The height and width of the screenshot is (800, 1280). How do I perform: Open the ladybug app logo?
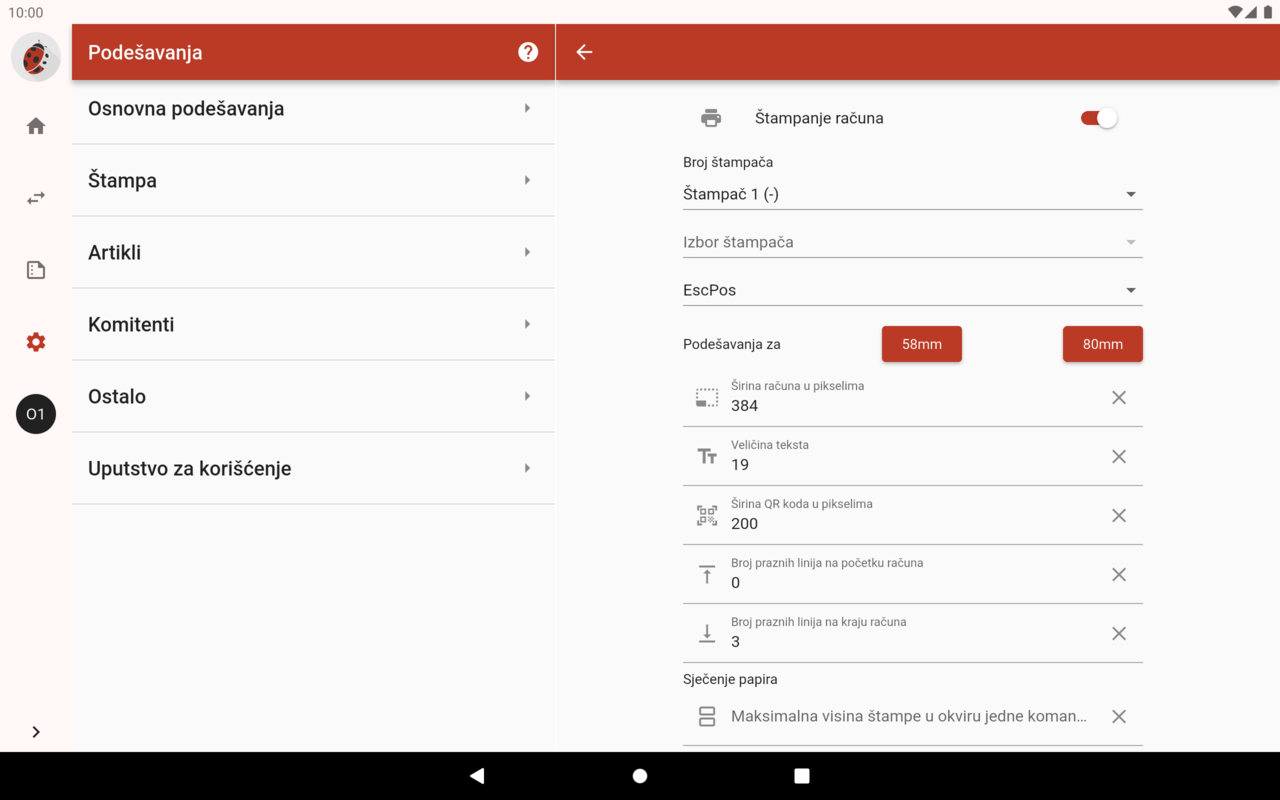click(36, 57)
